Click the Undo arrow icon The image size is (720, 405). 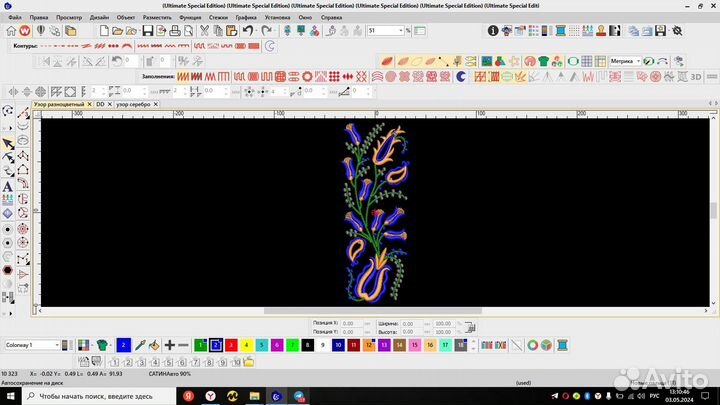[248, 31]
